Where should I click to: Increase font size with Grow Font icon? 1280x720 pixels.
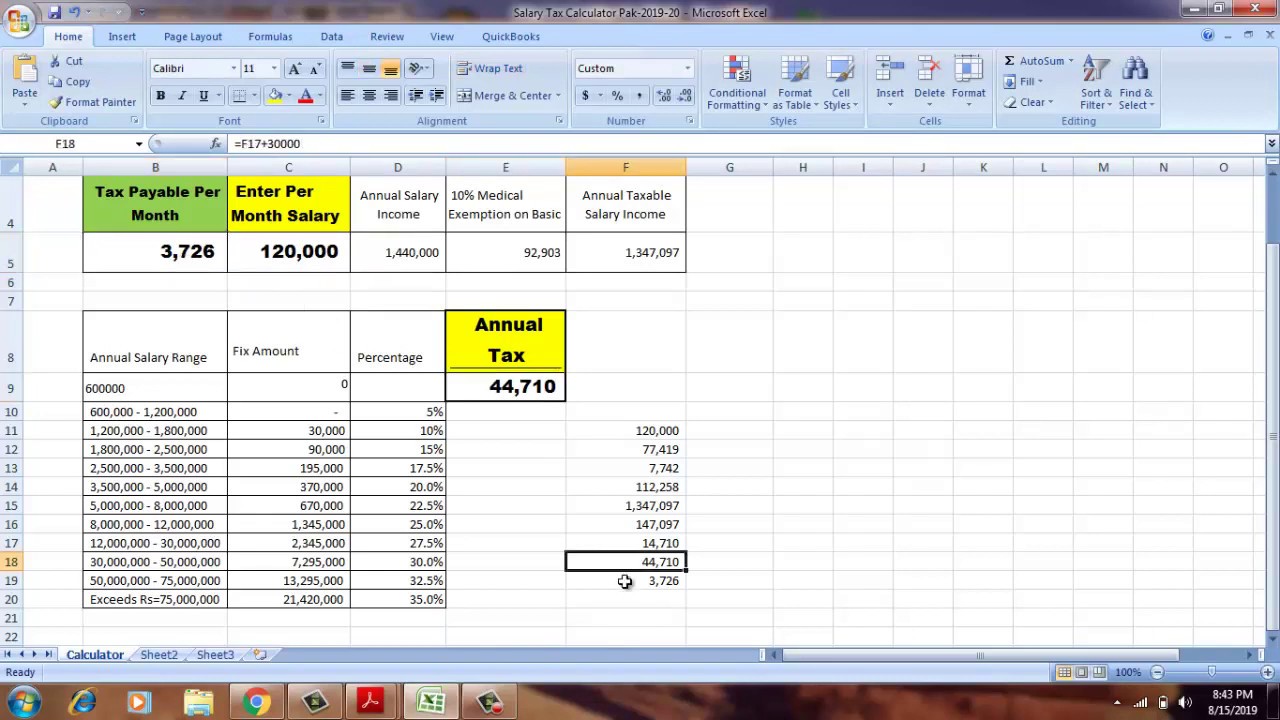click(294, 69)
